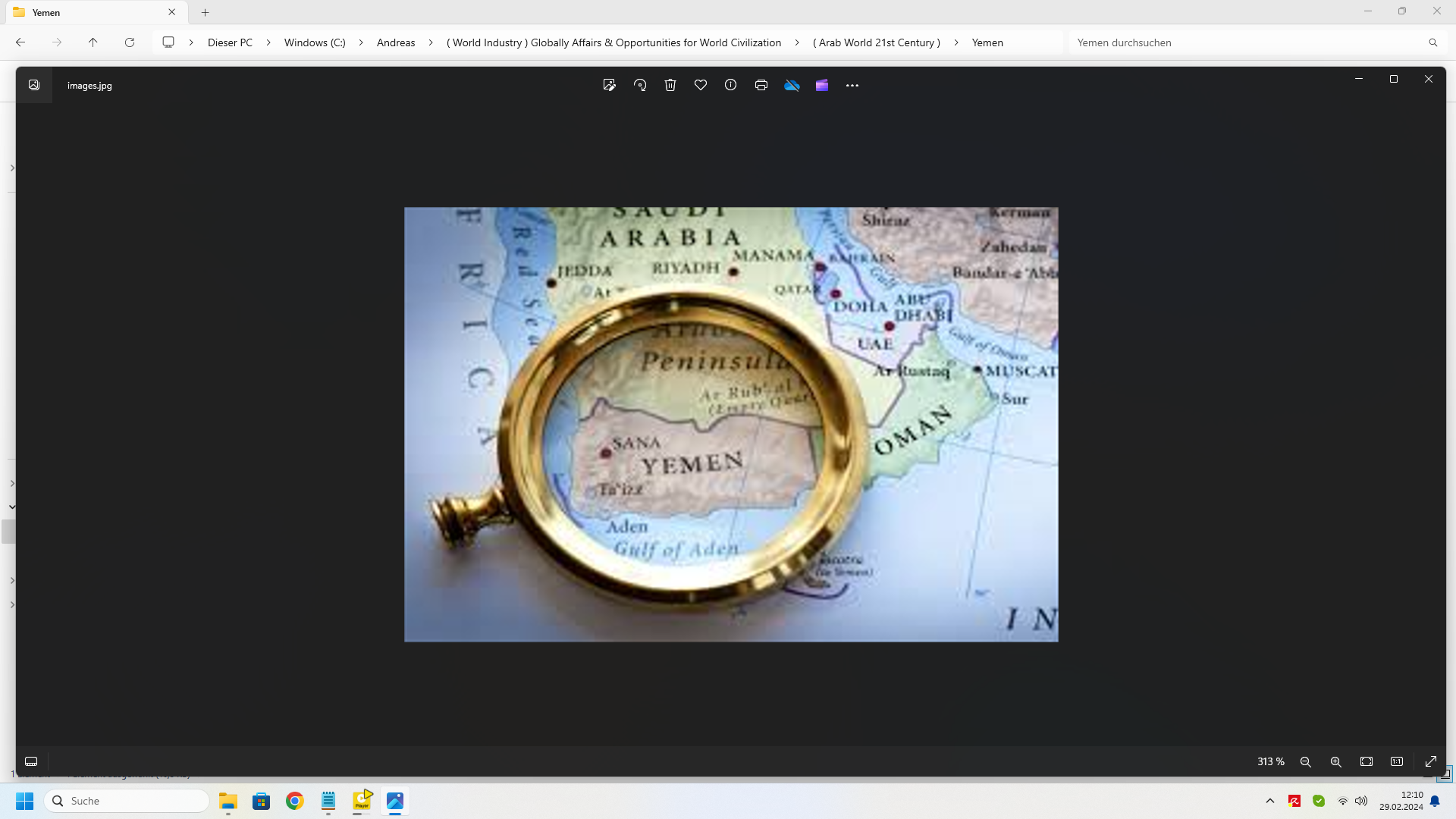Zoom in with the plus magnifier icon
Image resolution: width=1456 pixels, height=819 pixels.
(x=1336, y=761)
